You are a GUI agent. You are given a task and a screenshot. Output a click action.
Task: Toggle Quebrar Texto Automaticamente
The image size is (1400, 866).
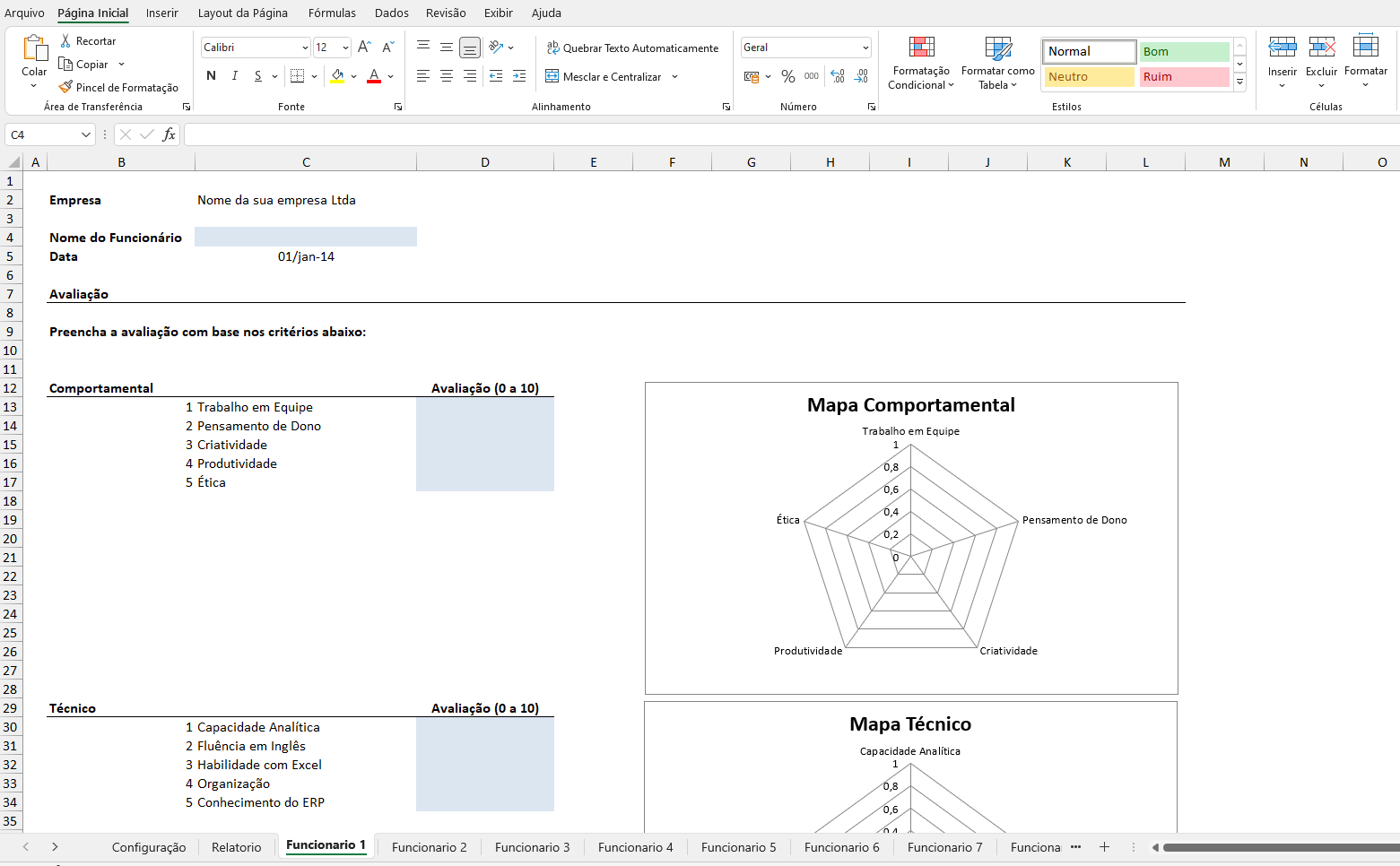(632, 48)
